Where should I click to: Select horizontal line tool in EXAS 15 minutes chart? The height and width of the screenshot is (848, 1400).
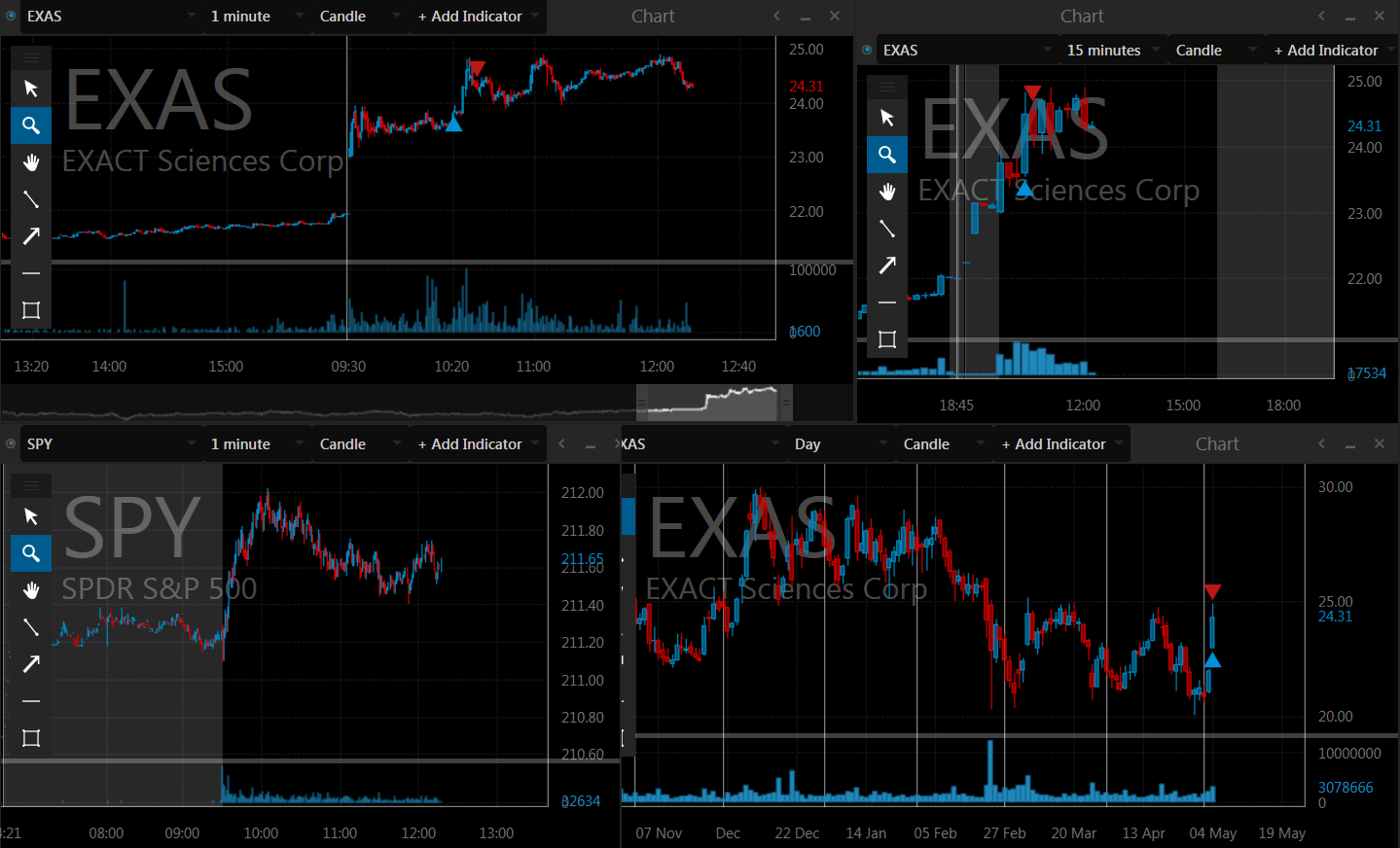(x=887, y=302)
